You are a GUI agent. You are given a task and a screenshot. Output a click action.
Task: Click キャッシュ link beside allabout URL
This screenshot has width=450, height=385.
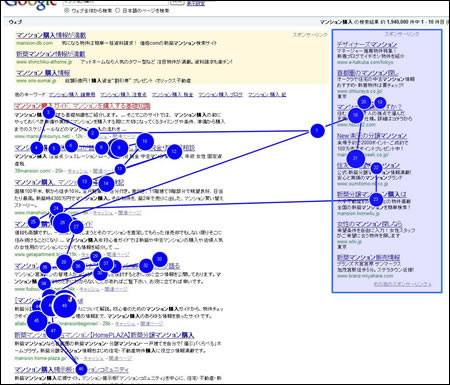(125, 324)
